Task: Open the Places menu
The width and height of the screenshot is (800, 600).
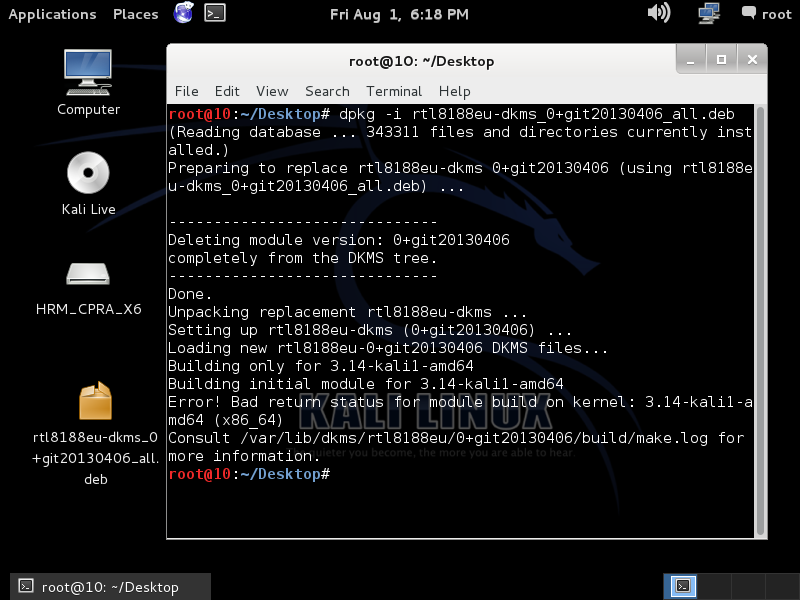Action: click(x=134, y=14)
